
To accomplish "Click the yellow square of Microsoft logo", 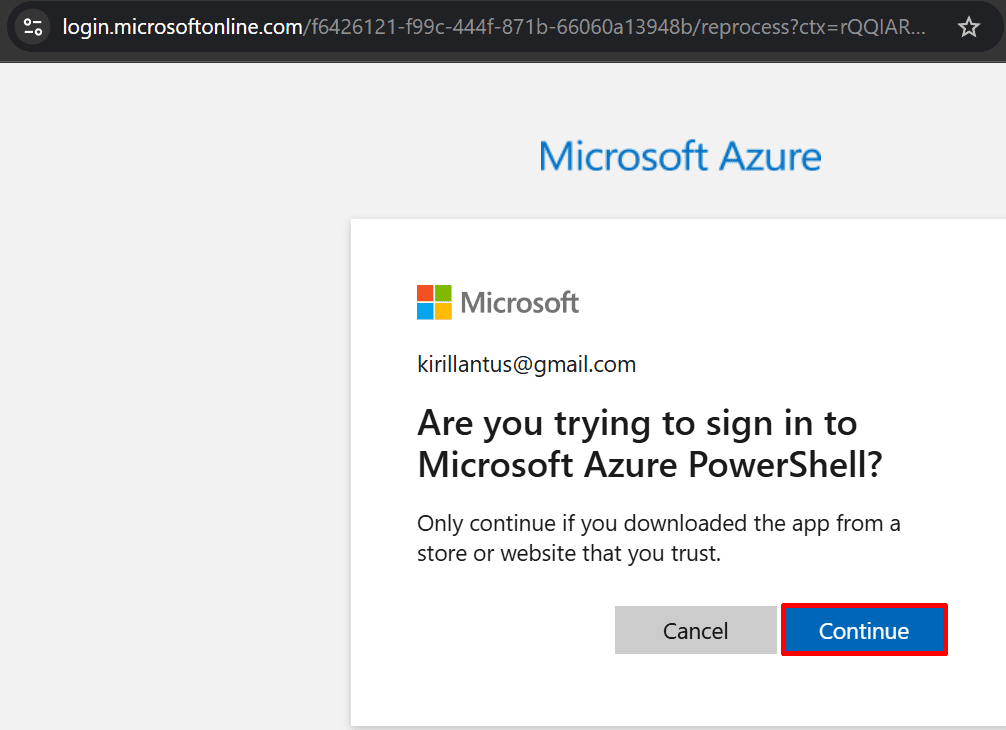I will click(443, 312).
